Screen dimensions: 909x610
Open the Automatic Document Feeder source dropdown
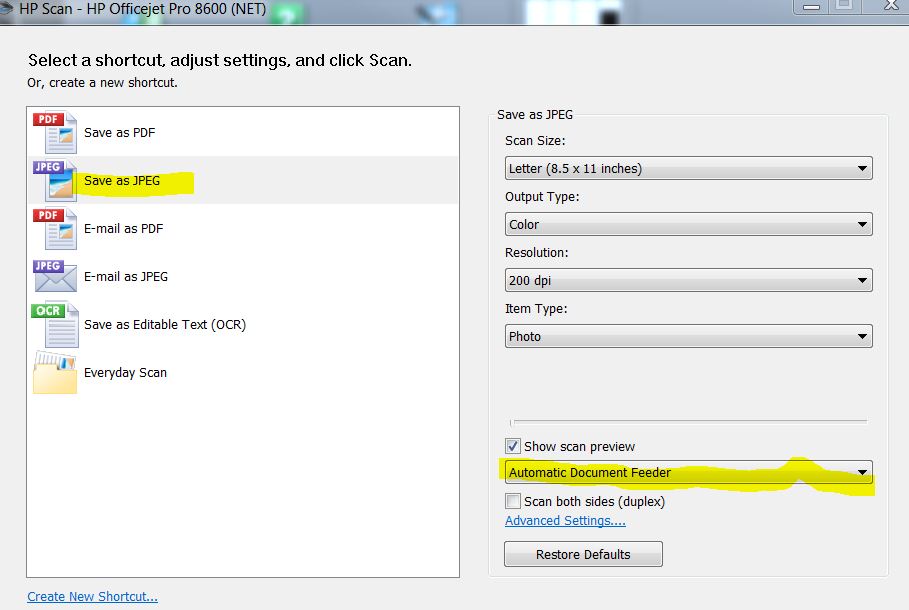[x=688, y=472]
